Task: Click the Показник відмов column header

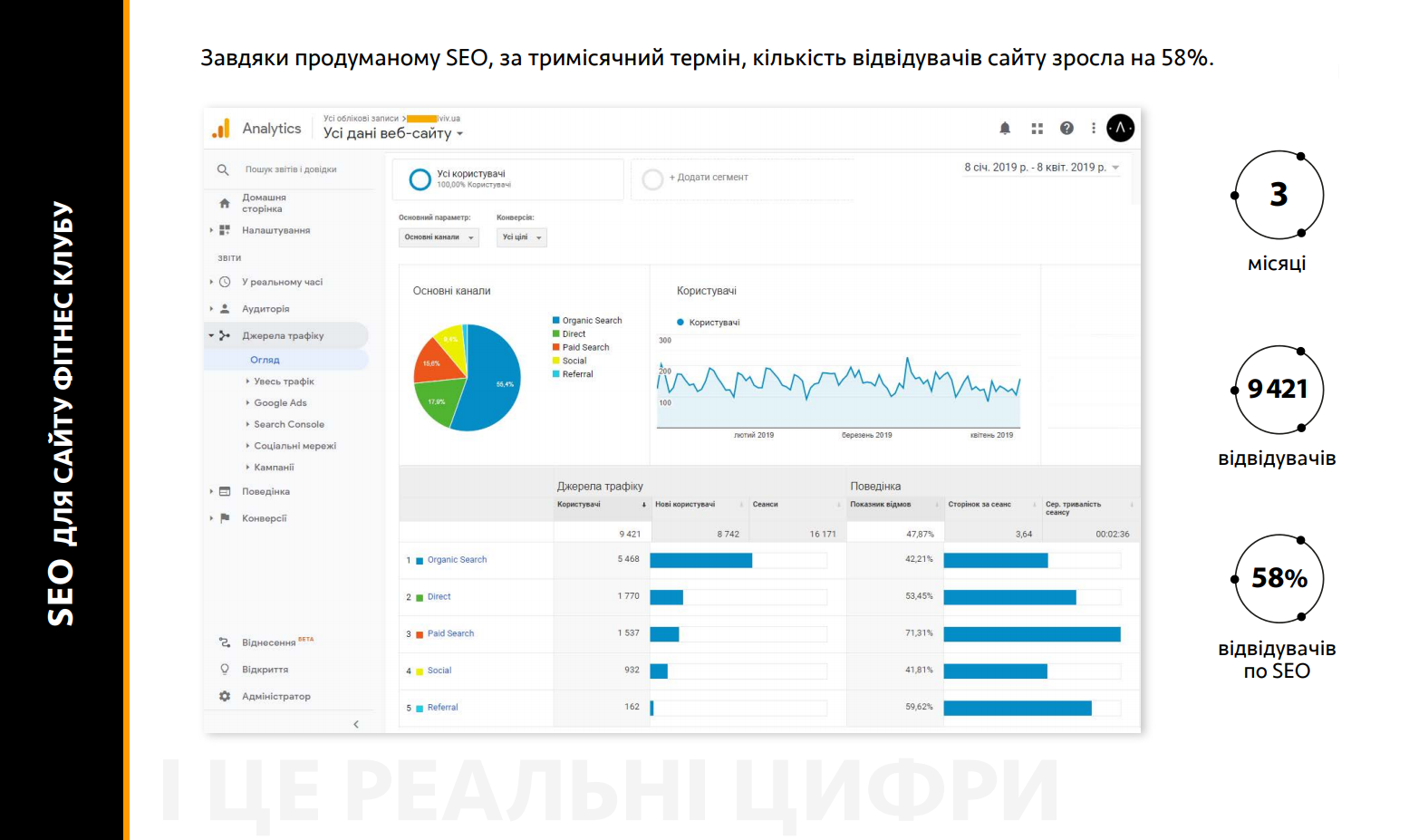Action: pos(893,505)
